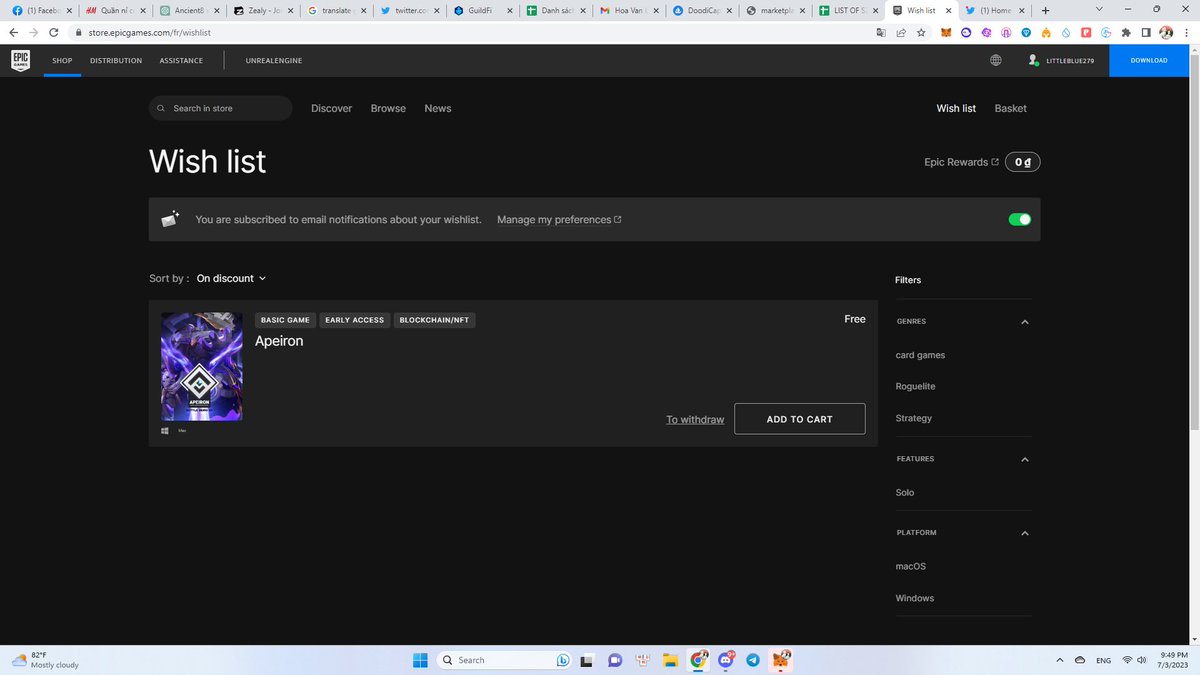Click the Bing icon in taskbar search

coord(563,660)
